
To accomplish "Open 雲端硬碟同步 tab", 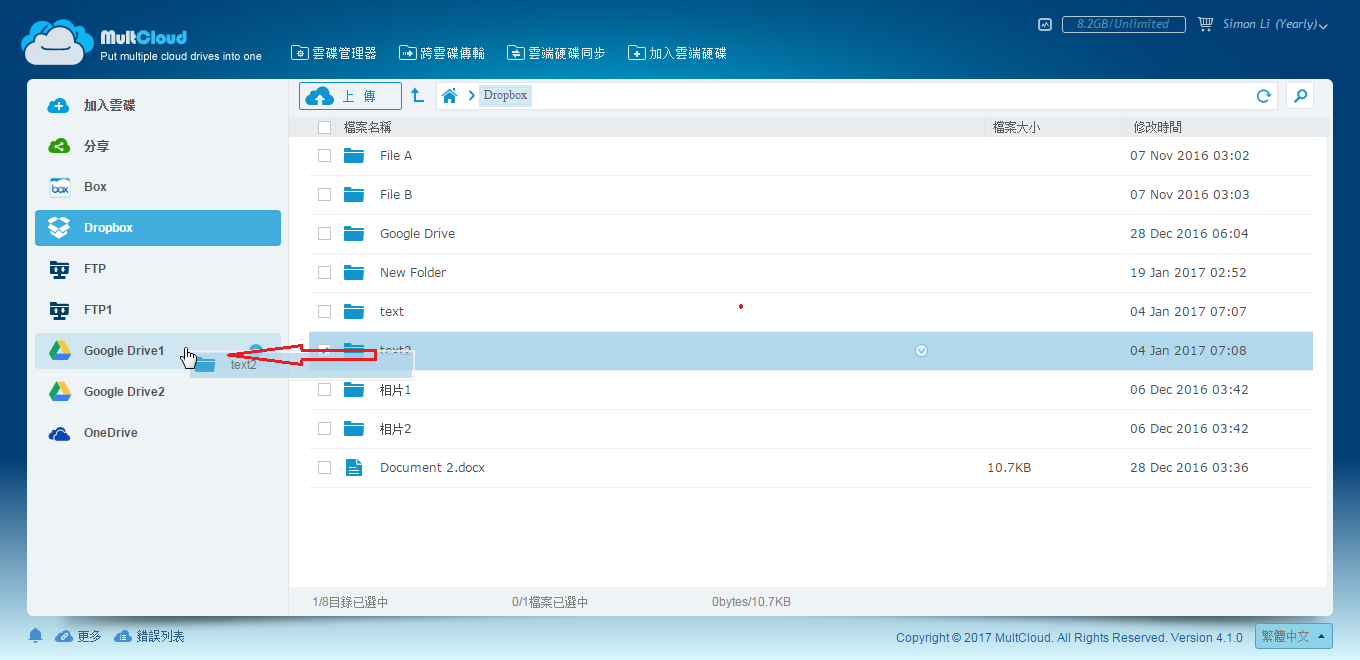I will [x=556, y=53].
